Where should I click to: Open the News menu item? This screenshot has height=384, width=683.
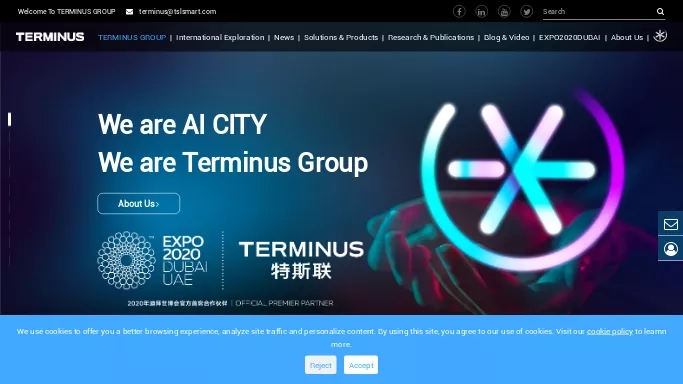(284, 37)
